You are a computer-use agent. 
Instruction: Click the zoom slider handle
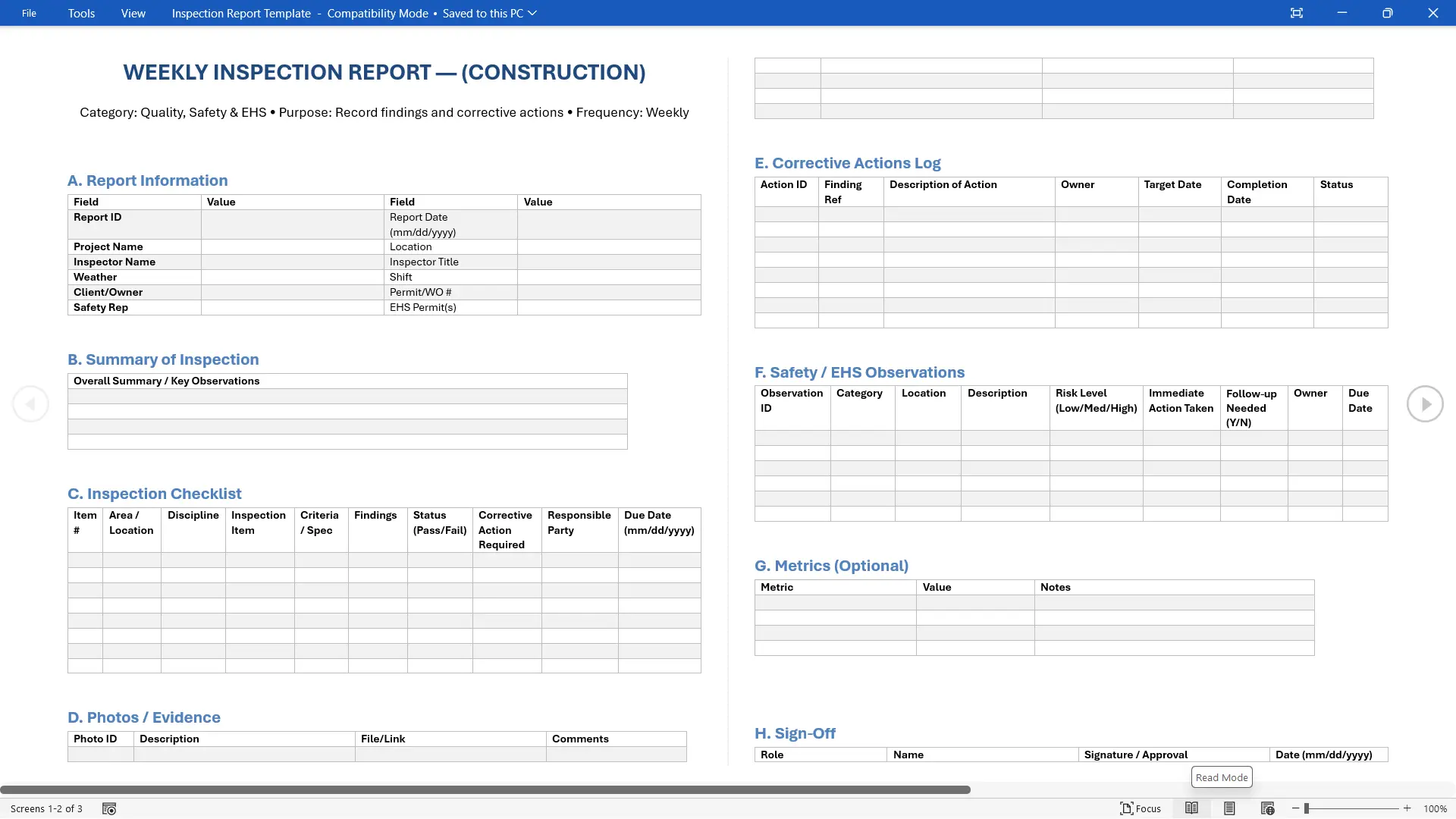pos(1307,808)
